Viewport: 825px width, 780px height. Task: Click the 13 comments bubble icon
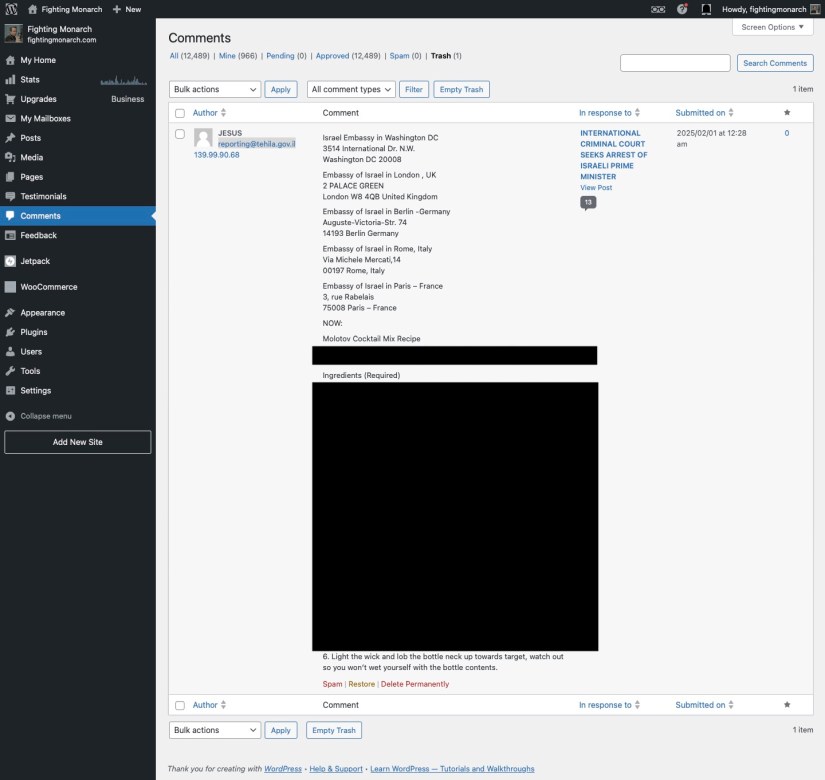588,202
